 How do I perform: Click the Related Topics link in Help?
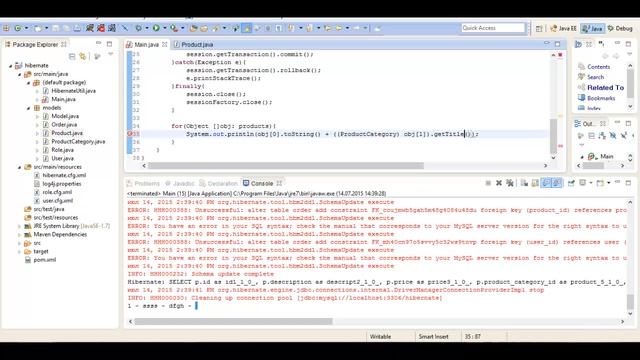point(606,87)
